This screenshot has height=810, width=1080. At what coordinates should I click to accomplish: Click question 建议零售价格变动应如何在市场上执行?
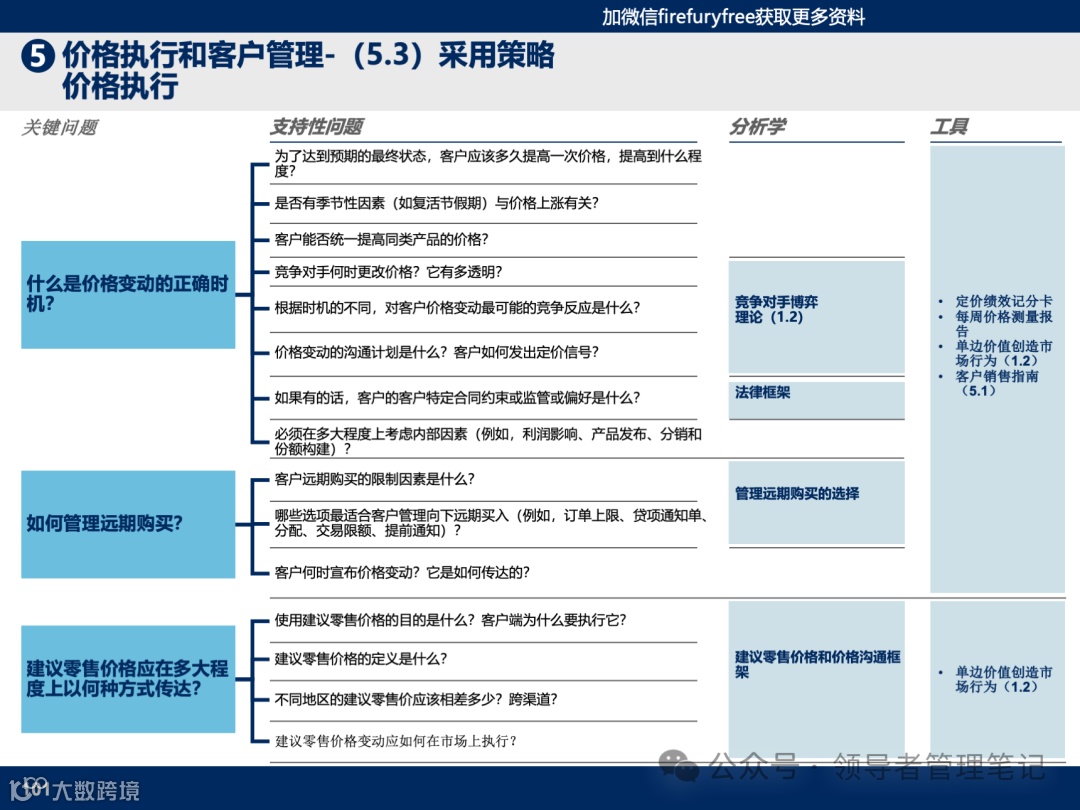[x=395, y=741]
